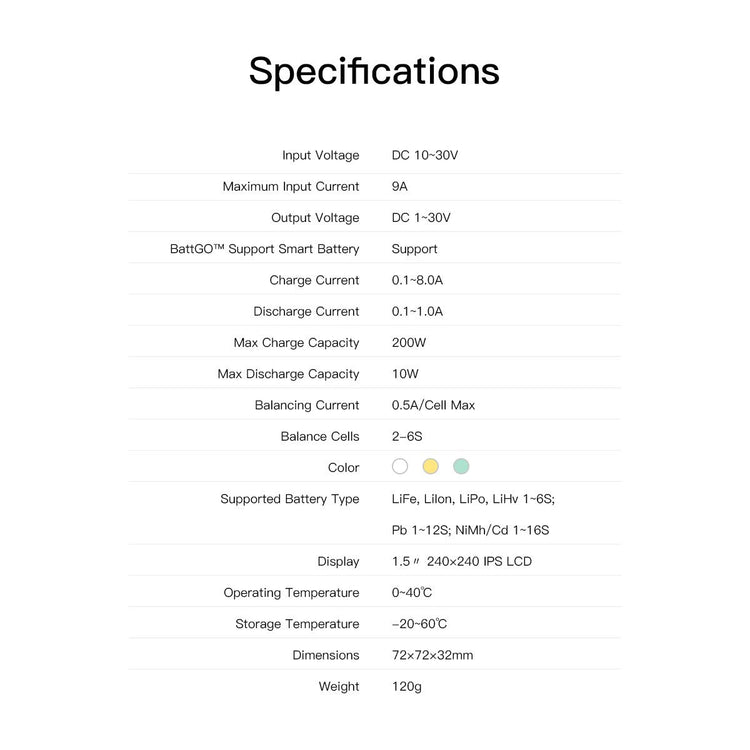Click the Pb 1~12S; NiMh/Cd text line
Viewport: 750px width, 750px height.
[x=470, y=530]
